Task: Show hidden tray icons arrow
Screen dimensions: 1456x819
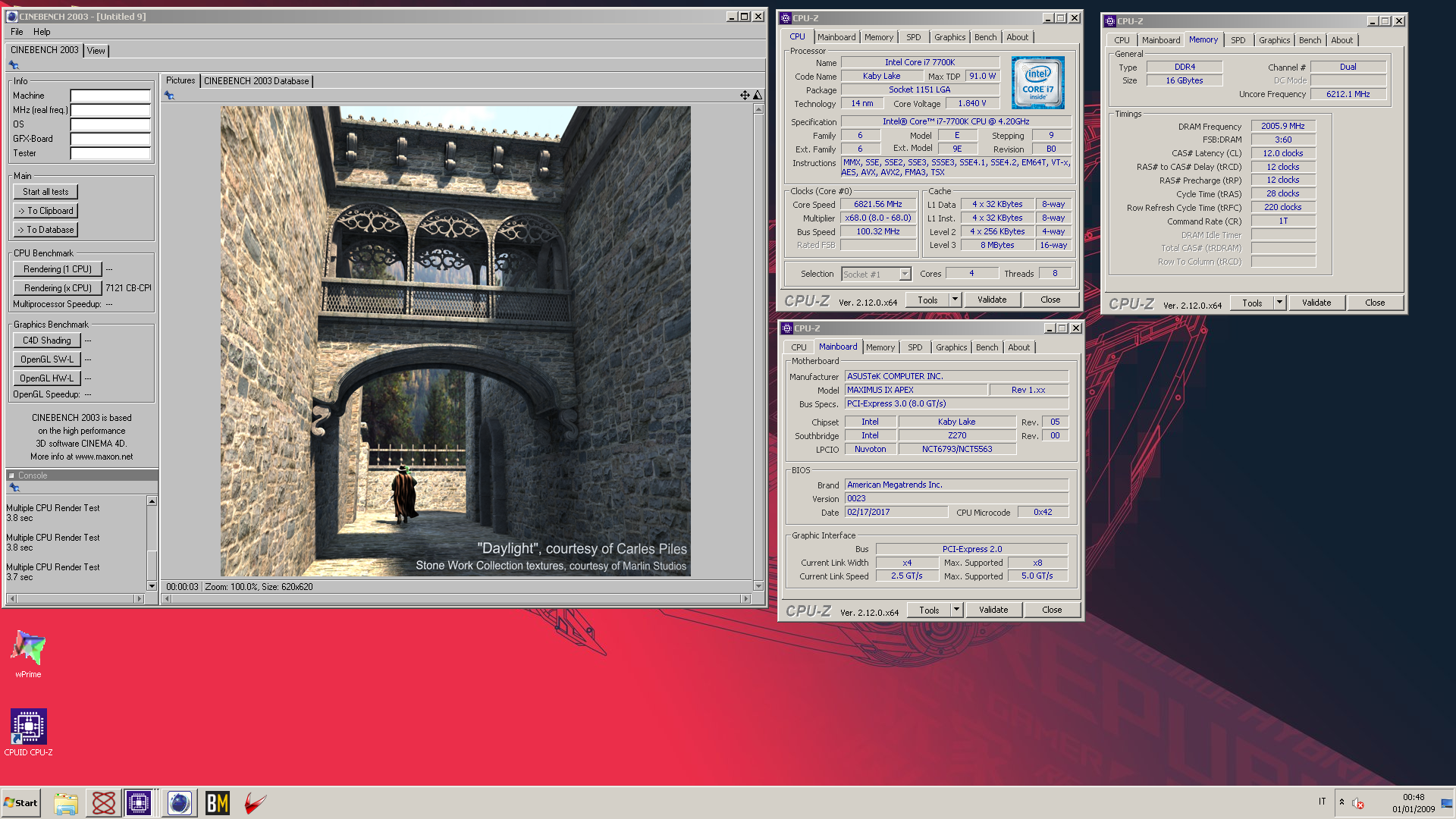Action: [x=1341, y=802]
